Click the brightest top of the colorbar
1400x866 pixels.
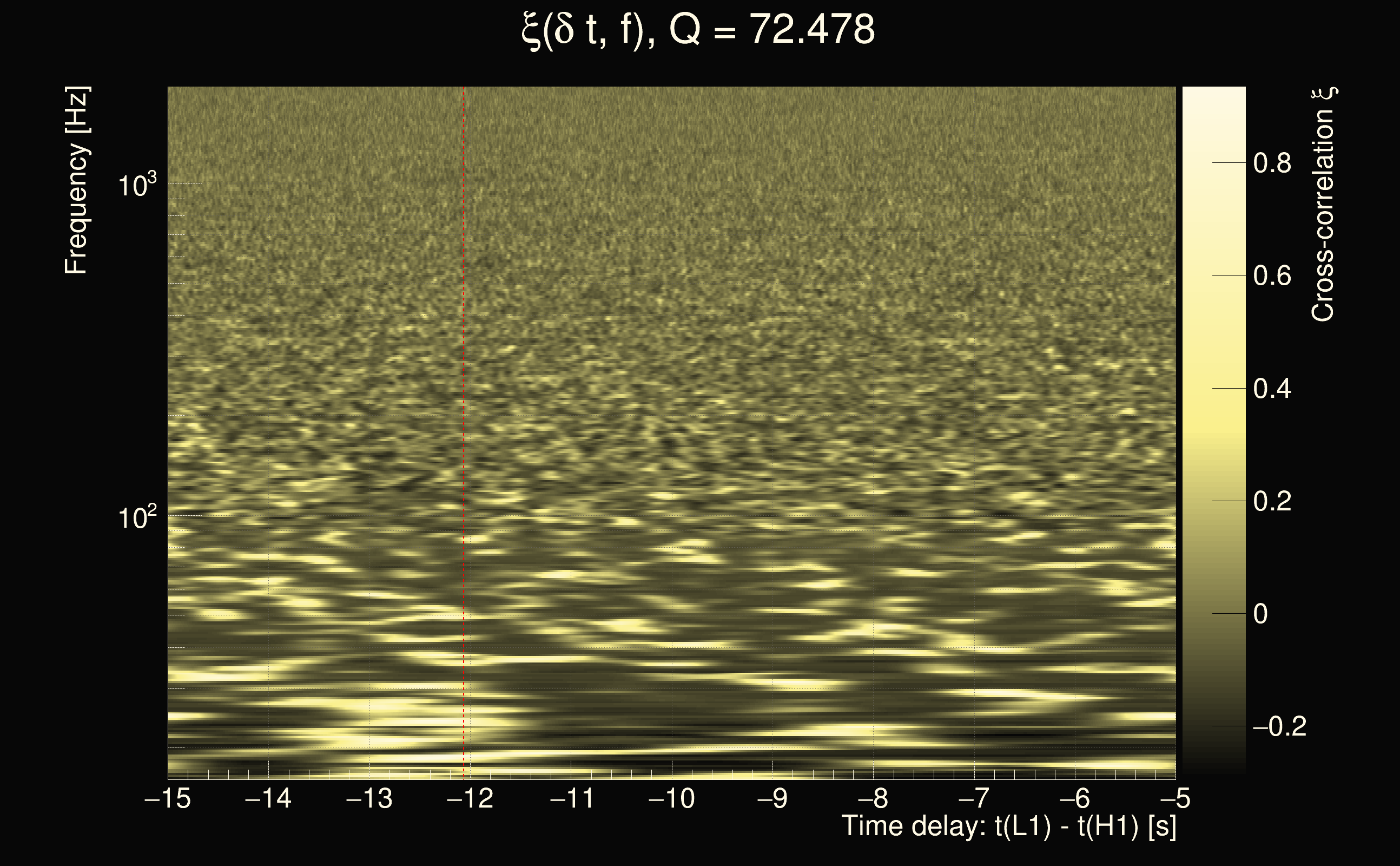(x=1213, y=93)
